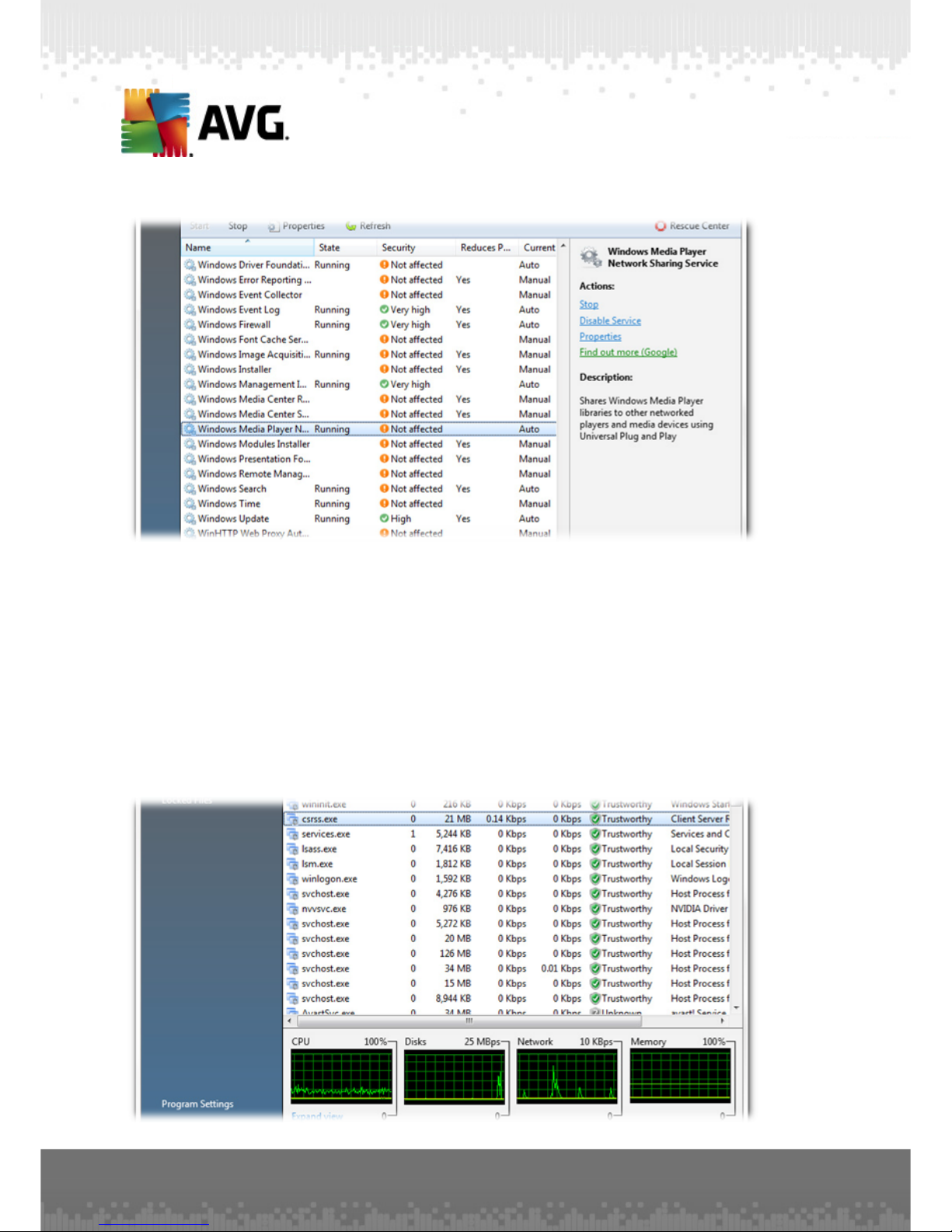Click the Disks activity graph
The image size is (952, 1232).
(x=455, y=1076)
